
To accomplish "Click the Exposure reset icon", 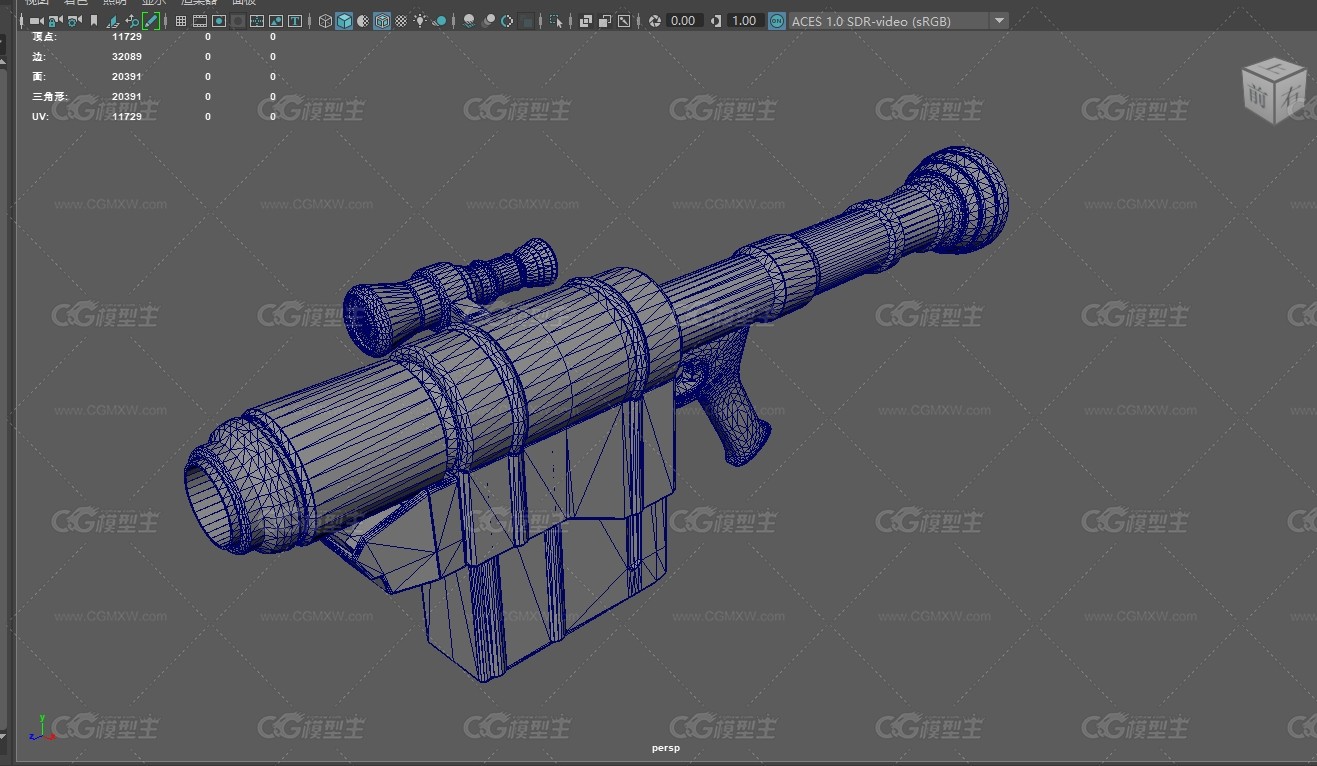I will (x=655, y=21).
